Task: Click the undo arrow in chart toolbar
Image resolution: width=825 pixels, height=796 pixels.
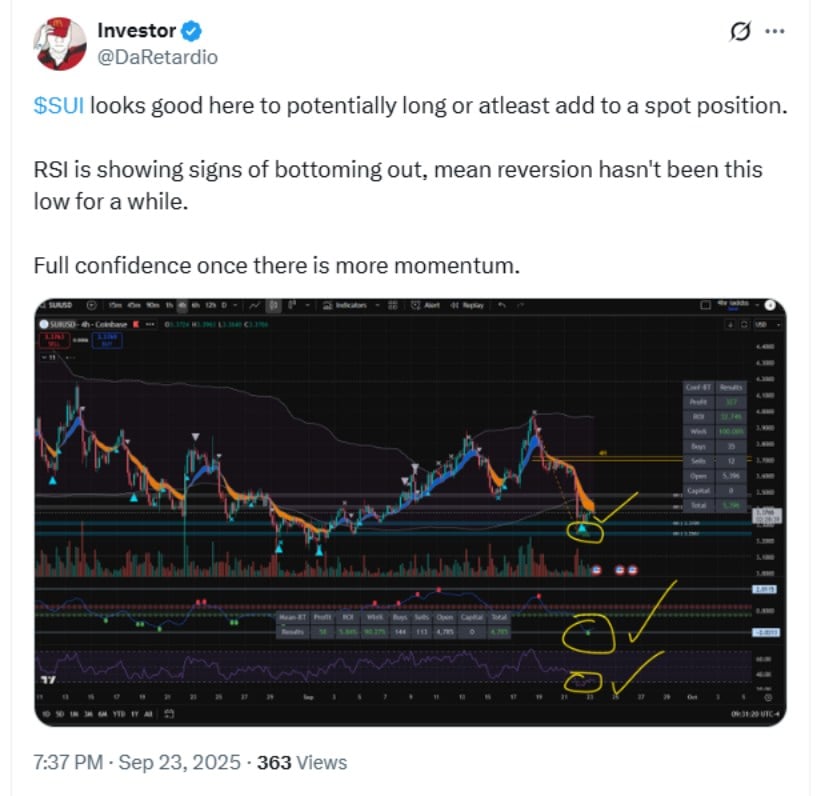Action: (x=501, y=304)
